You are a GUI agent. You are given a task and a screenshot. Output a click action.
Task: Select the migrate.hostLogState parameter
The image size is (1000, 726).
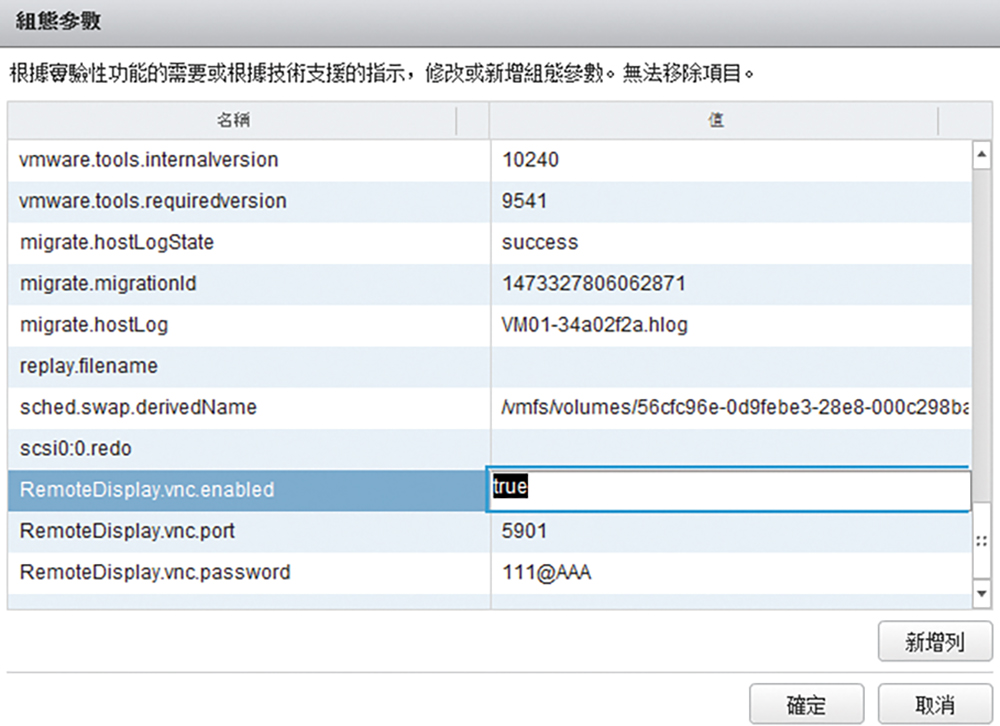[117, 243]
